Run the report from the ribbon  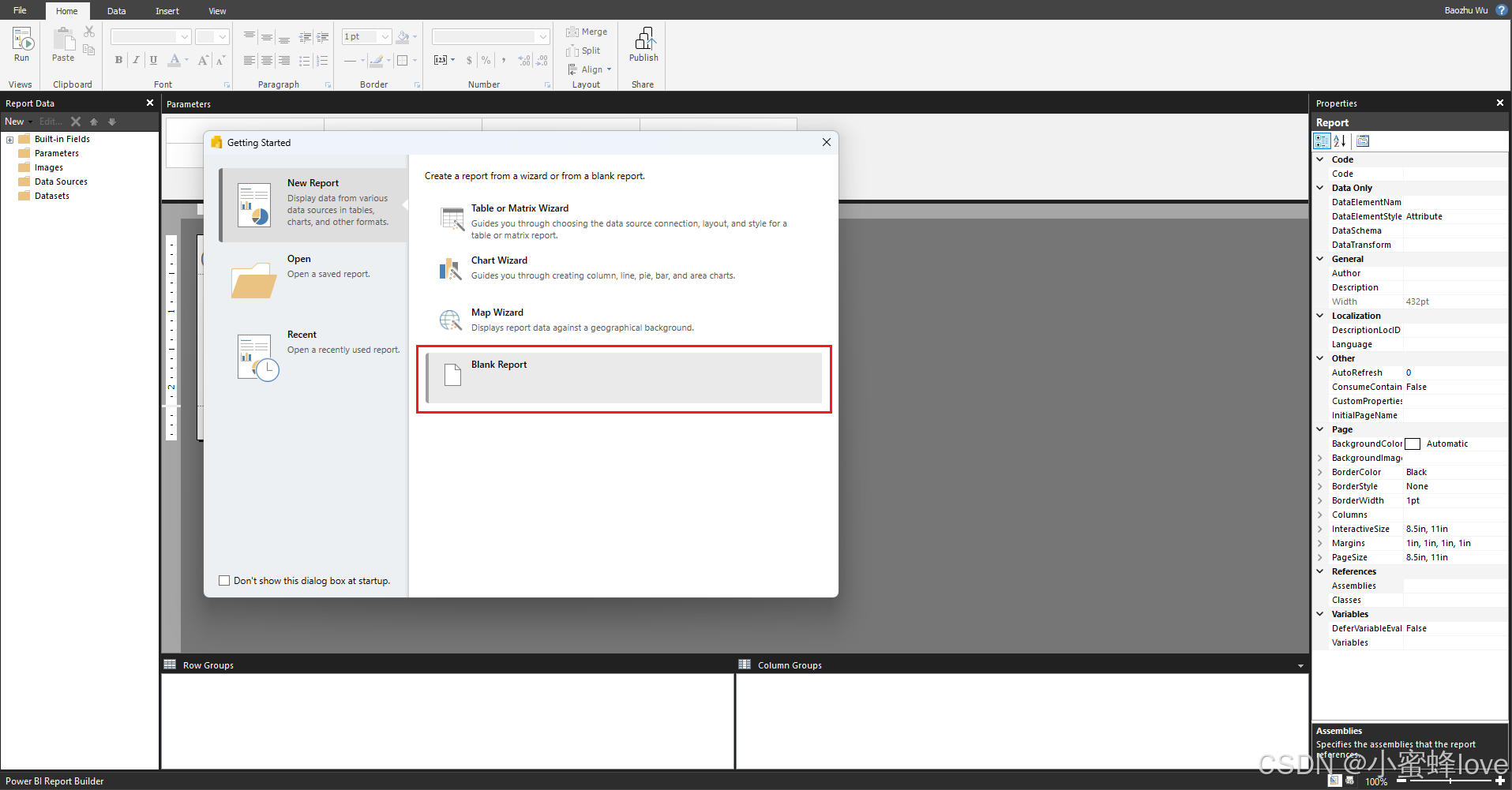[x=21, y=45]
